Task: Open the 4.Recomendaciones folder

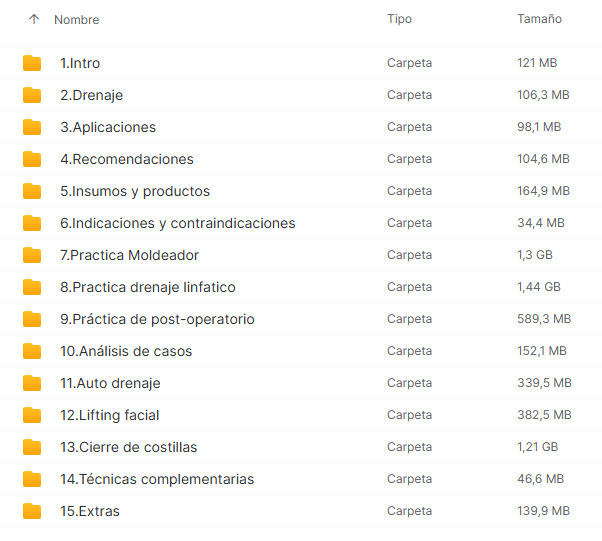Action: 127,159
